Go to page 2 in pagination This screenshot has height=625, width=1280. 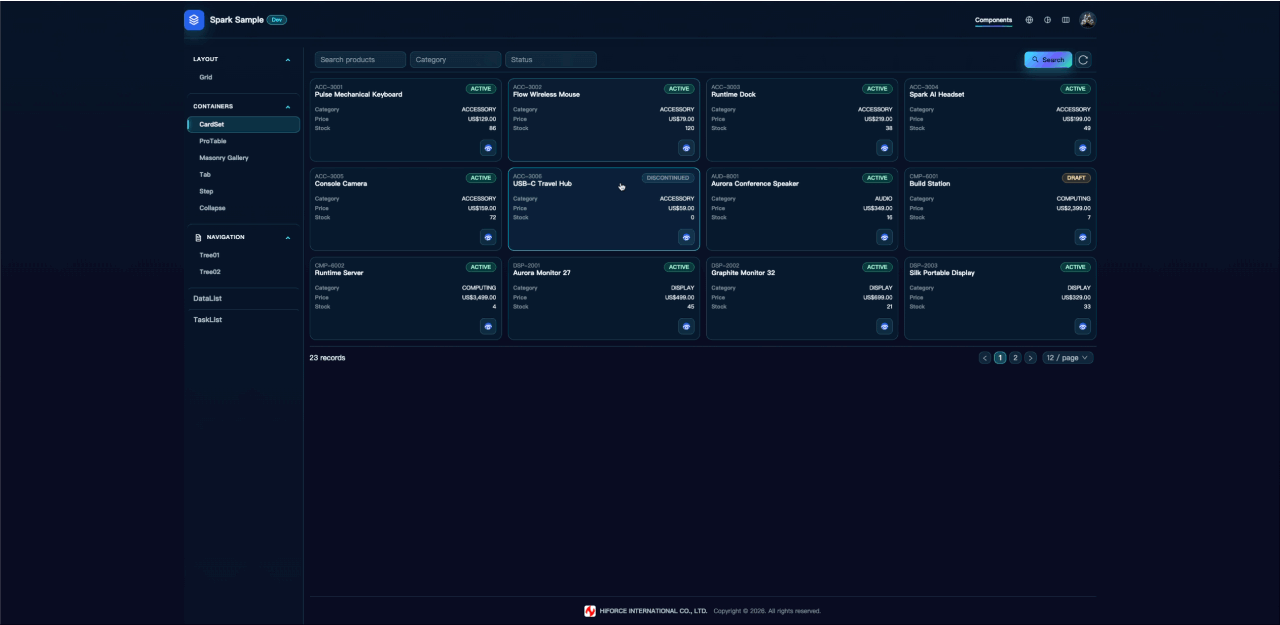point(1015,358)
